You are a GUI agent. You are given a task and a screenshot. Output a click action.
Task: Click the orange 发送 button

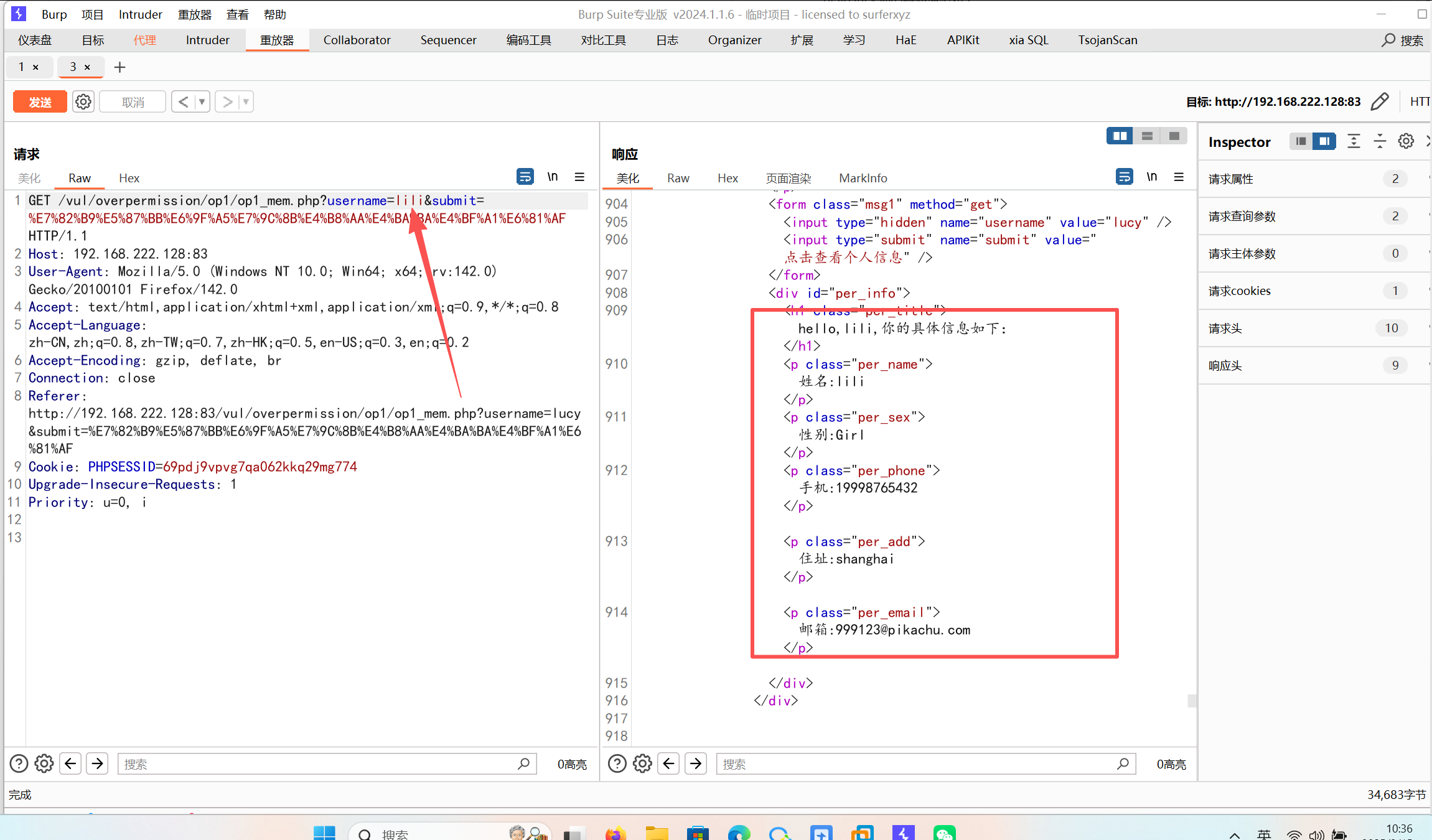coord(40,101)
